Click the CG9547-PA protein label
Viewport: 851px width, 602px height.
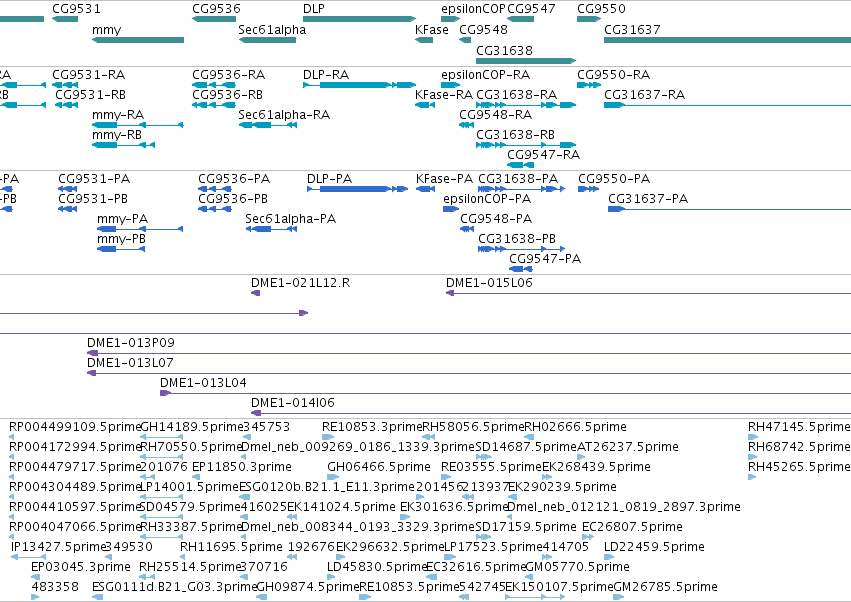pyautogui.click(x=545, y=259)
